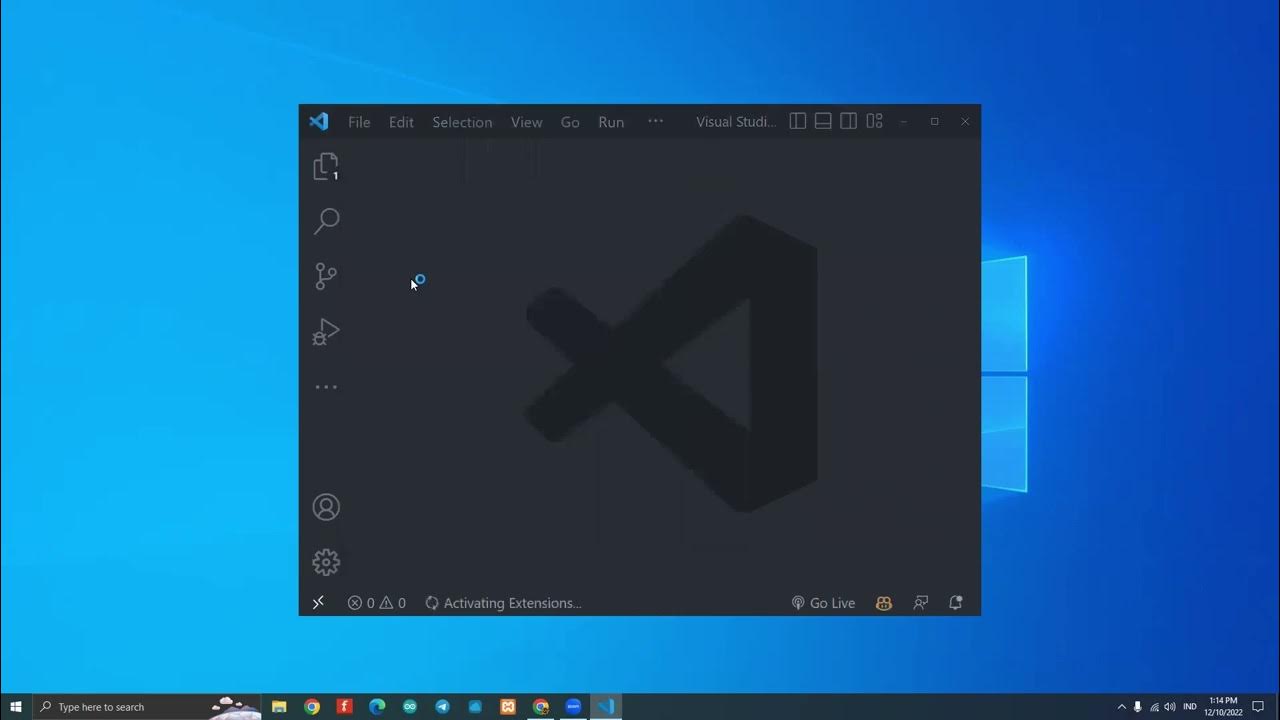Open the volume speaker tray icon

tap(1170, 707)
